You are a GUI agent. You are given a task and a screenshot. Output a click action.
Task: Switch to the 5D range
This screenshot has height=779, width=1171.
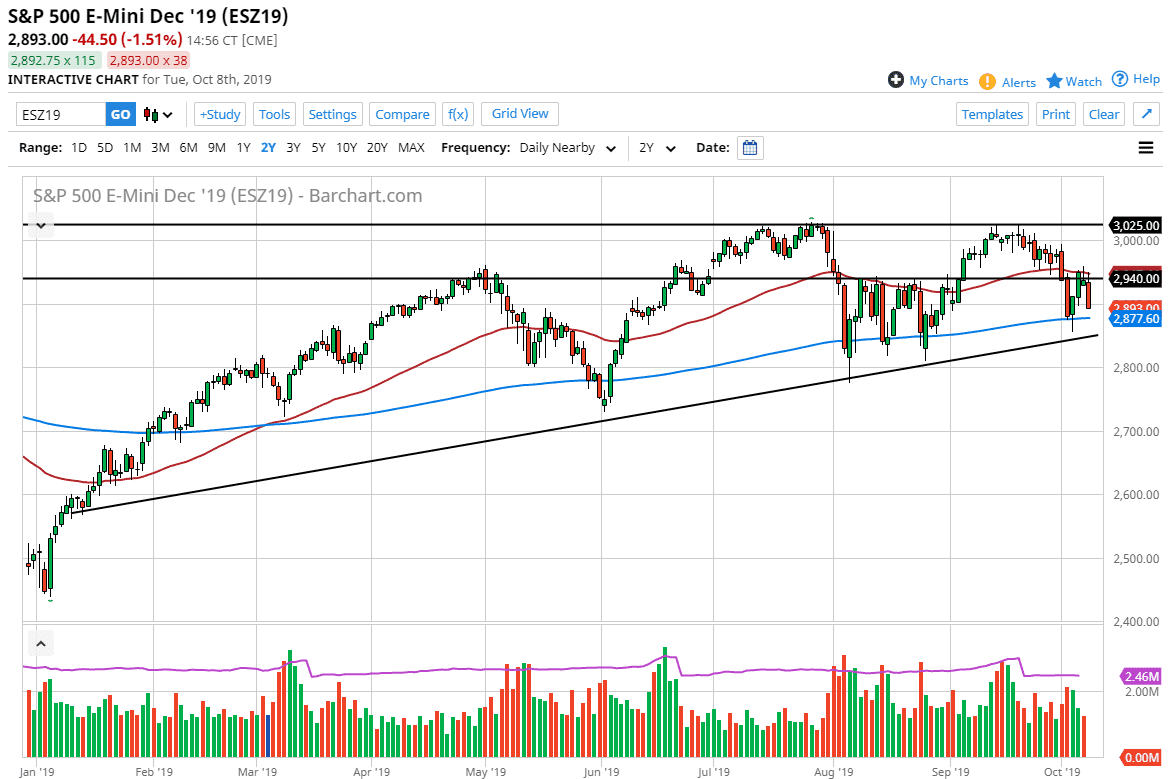pyautogui.click(x=104, y=147)
